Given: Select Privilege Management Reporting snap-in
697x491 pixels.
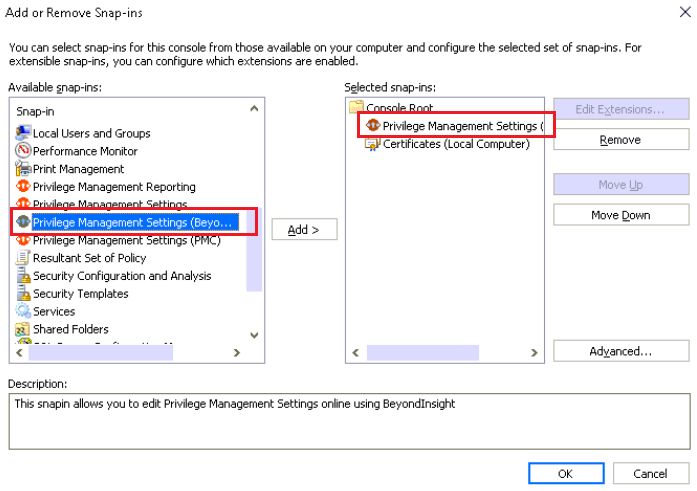Looking at the screenshot, I should 114,187.
